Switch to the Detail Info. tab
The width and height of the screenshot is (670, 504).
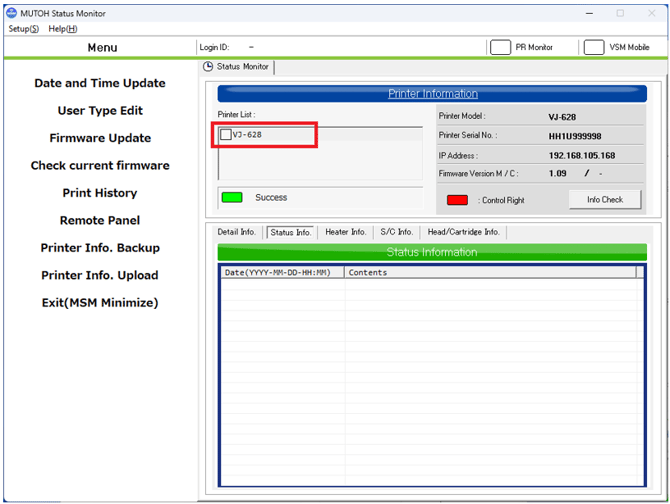click(x=237, y=232)
